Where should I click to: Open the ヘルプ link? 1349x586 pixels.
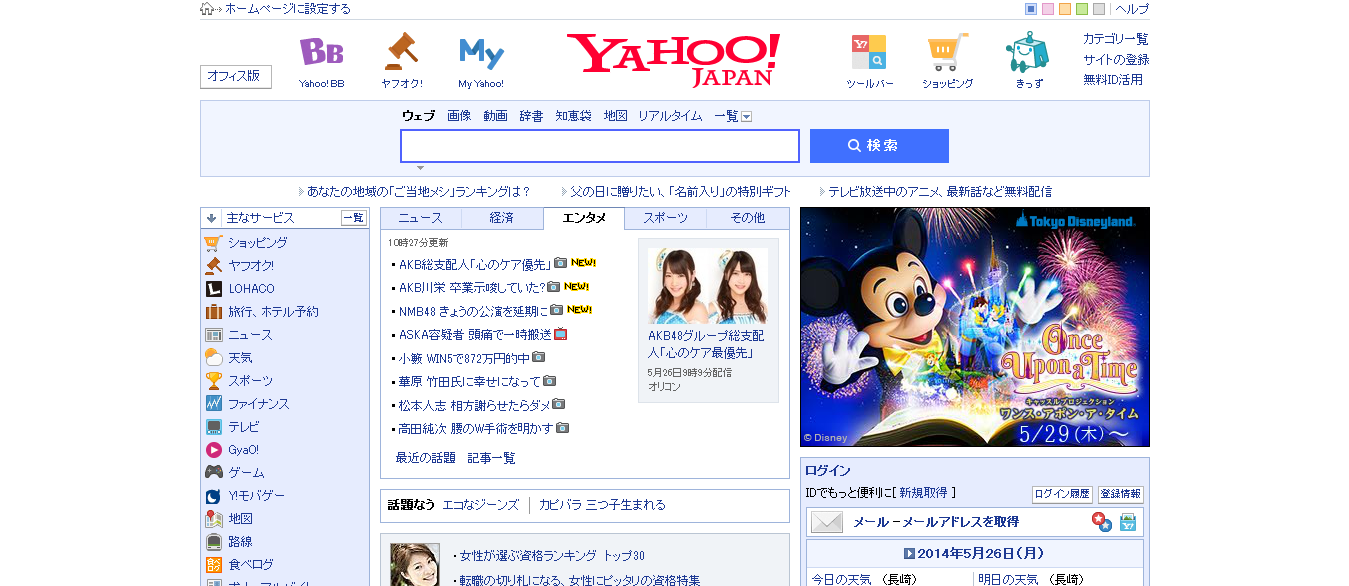pyautogui.click(x=1132, y=9)
